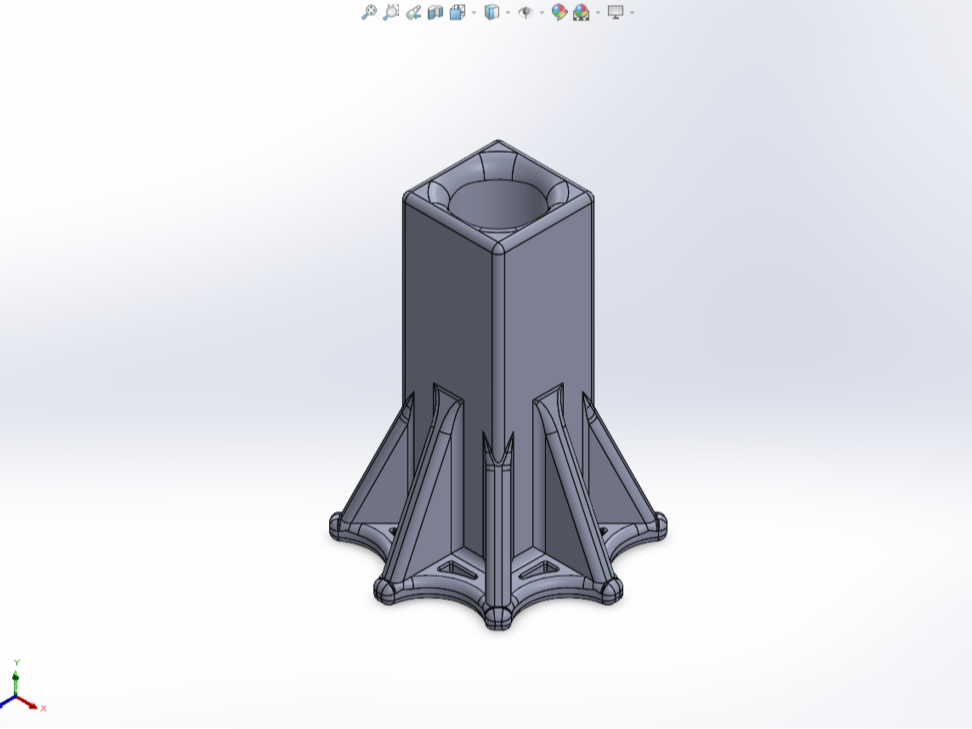Open the View Settings dropdown arrow
The image size is (972, 729).
click(x=632, y=12)
